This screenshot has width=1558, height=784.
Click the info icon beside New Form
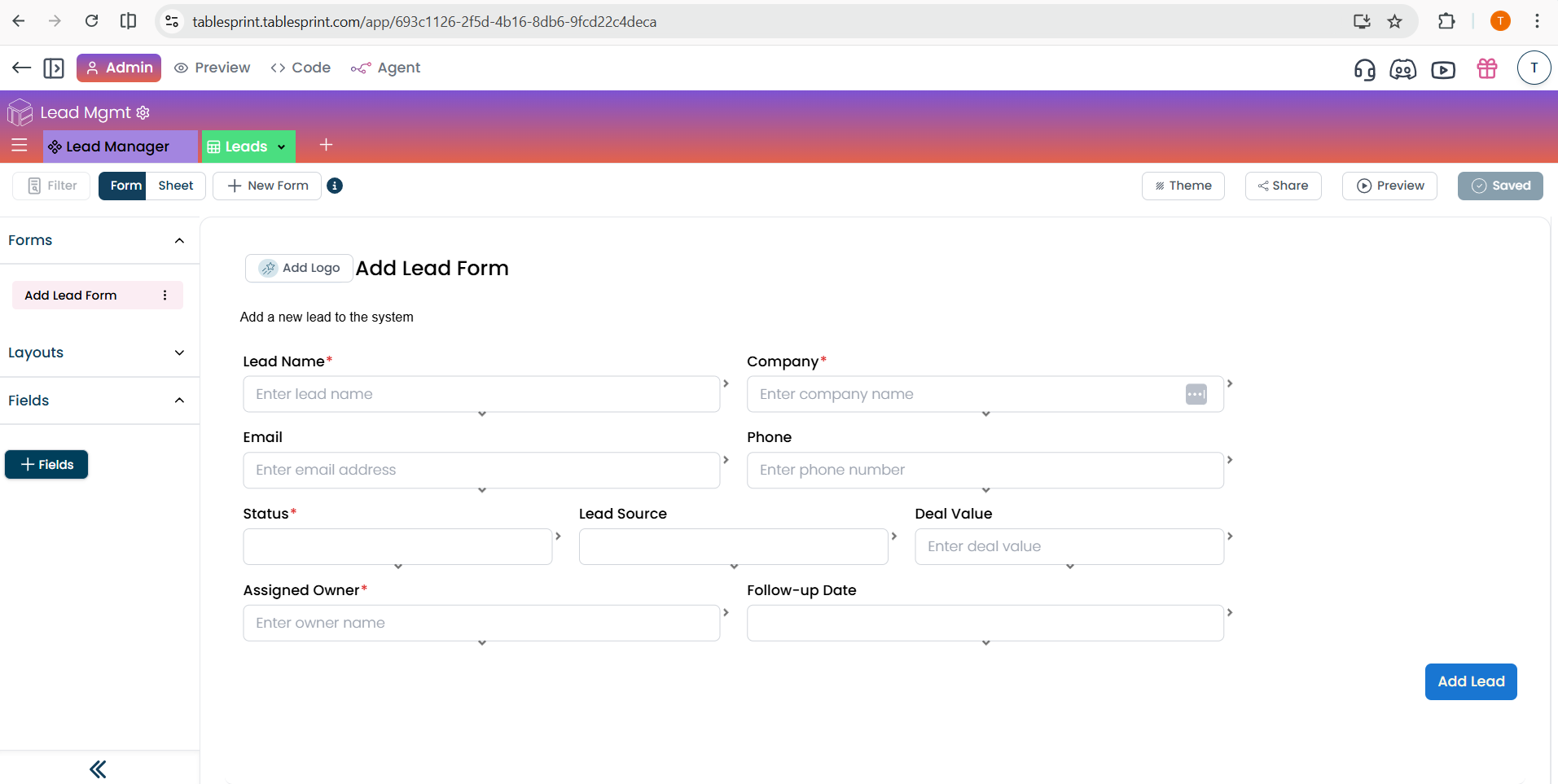pyautogui.click(x=335, y=186)
